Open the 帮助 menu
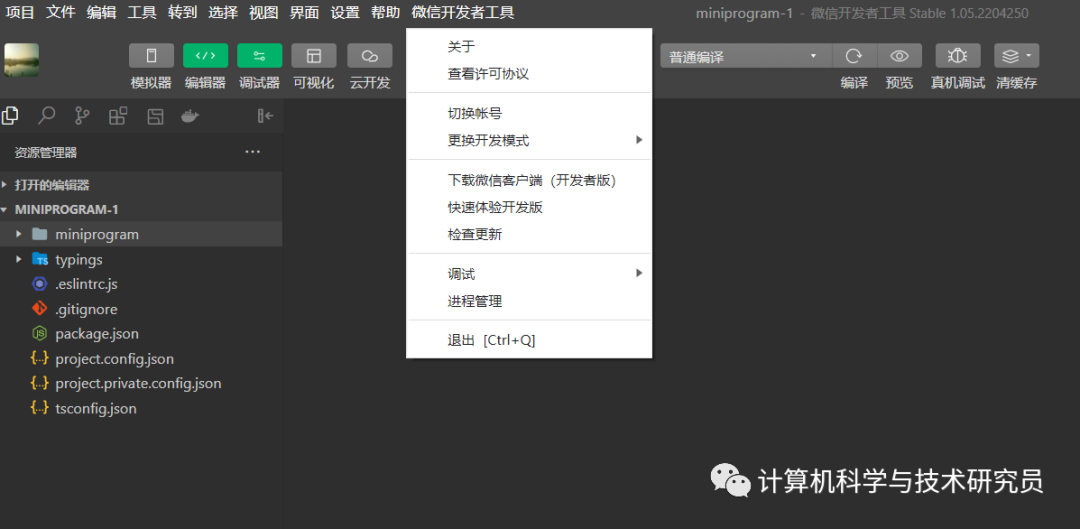Image resolution: width=1080 pixels, height=529 pixels. pyautogui.click(x=385, y=12)
